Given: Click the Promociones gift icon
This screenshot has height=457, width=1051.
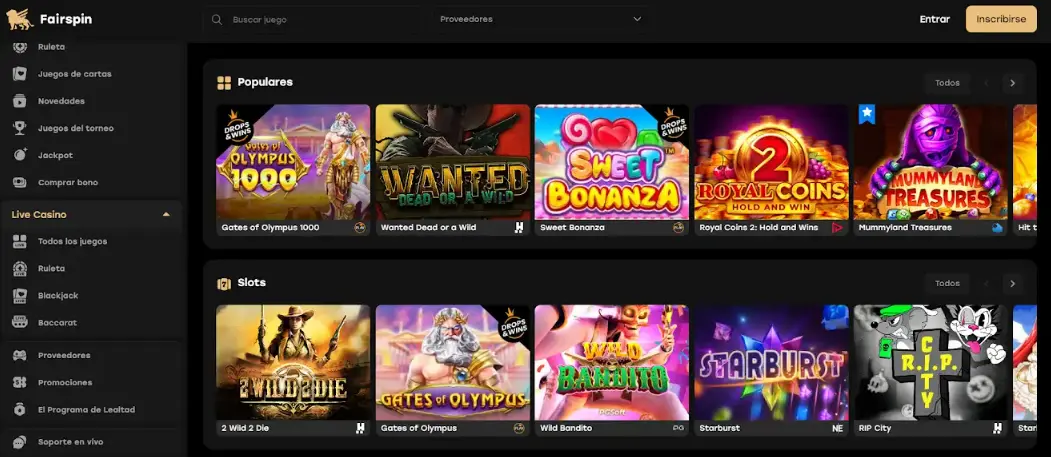Looking at the screenshot, I should pyautogui.click(x=20, y=383).
